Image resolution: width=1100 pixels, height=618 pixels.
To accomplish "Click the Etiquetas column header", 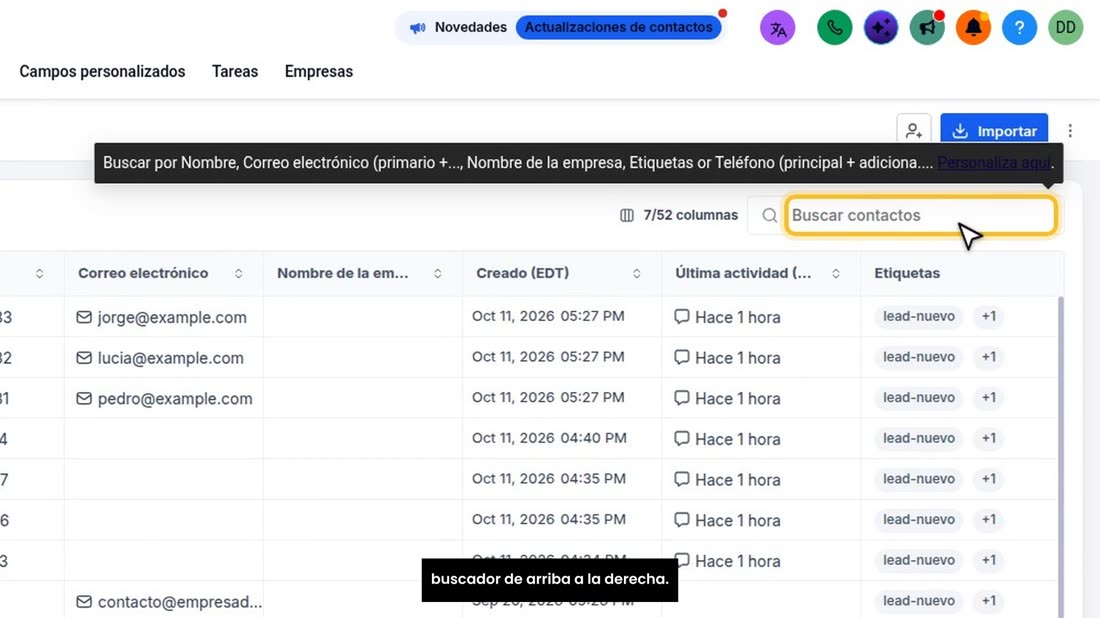I will tap(906, 274).
